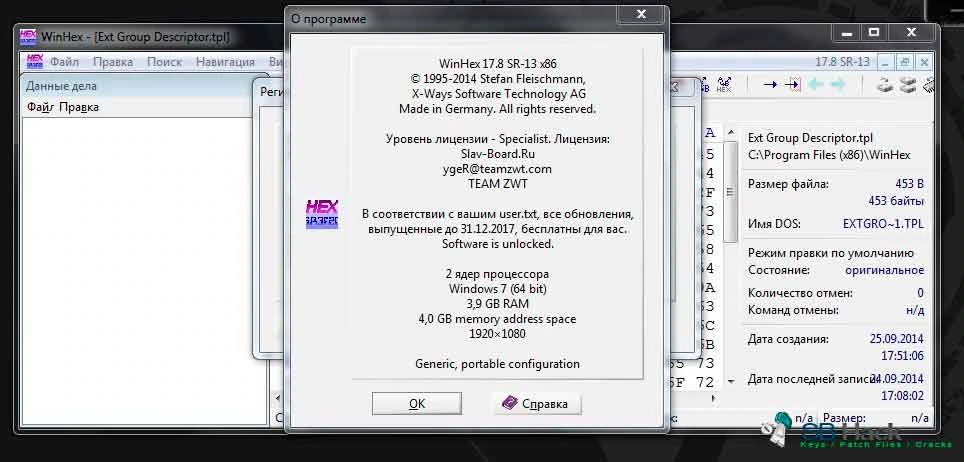
Task: Minimize the Ext Group Descriptor child window
Action: [x=883, y=62]
